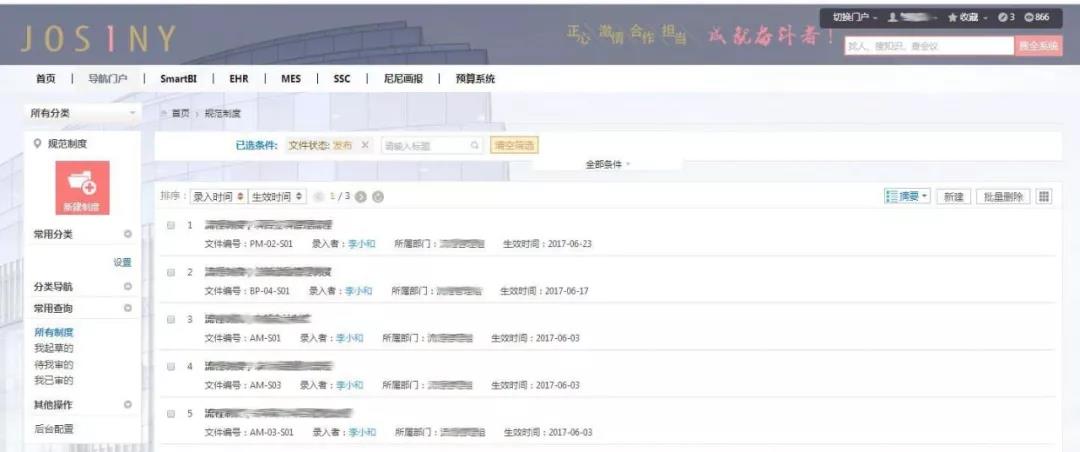The image size is (1080, 452).
Task: Click the search magnifier in the title field
Action: click(x=475, y=145)
